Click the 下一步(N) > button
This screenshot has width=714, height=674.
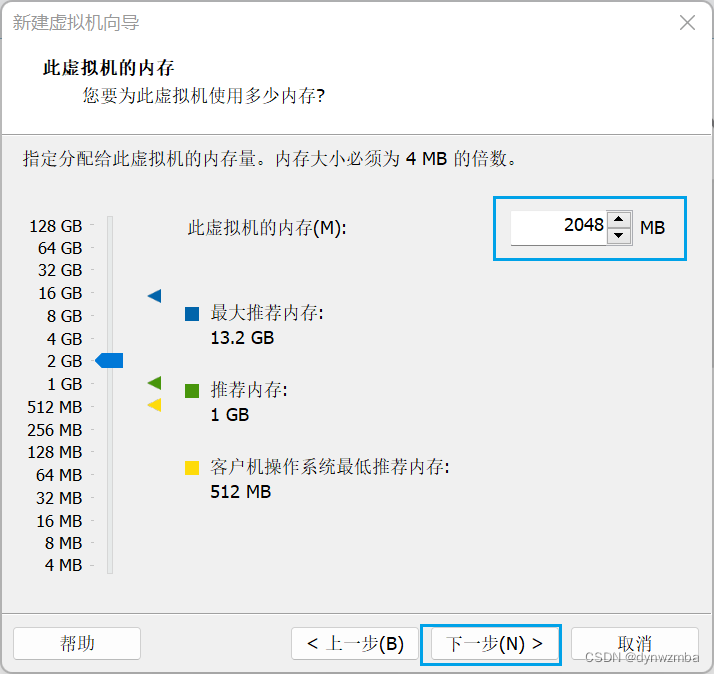[x=494, y=643]
